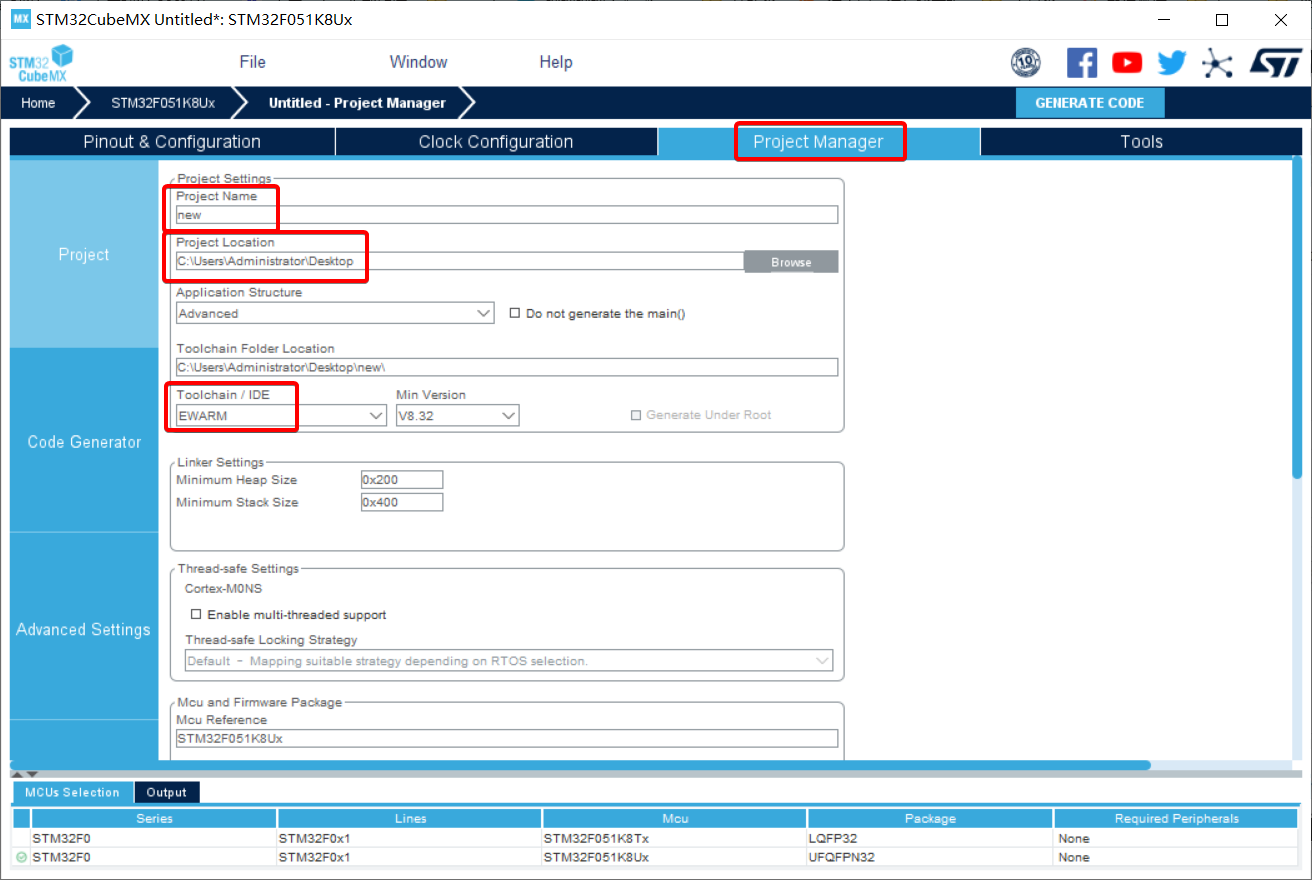Click the ST logo icon
Screen dimensions: 1312x880
click(1275, 63)
